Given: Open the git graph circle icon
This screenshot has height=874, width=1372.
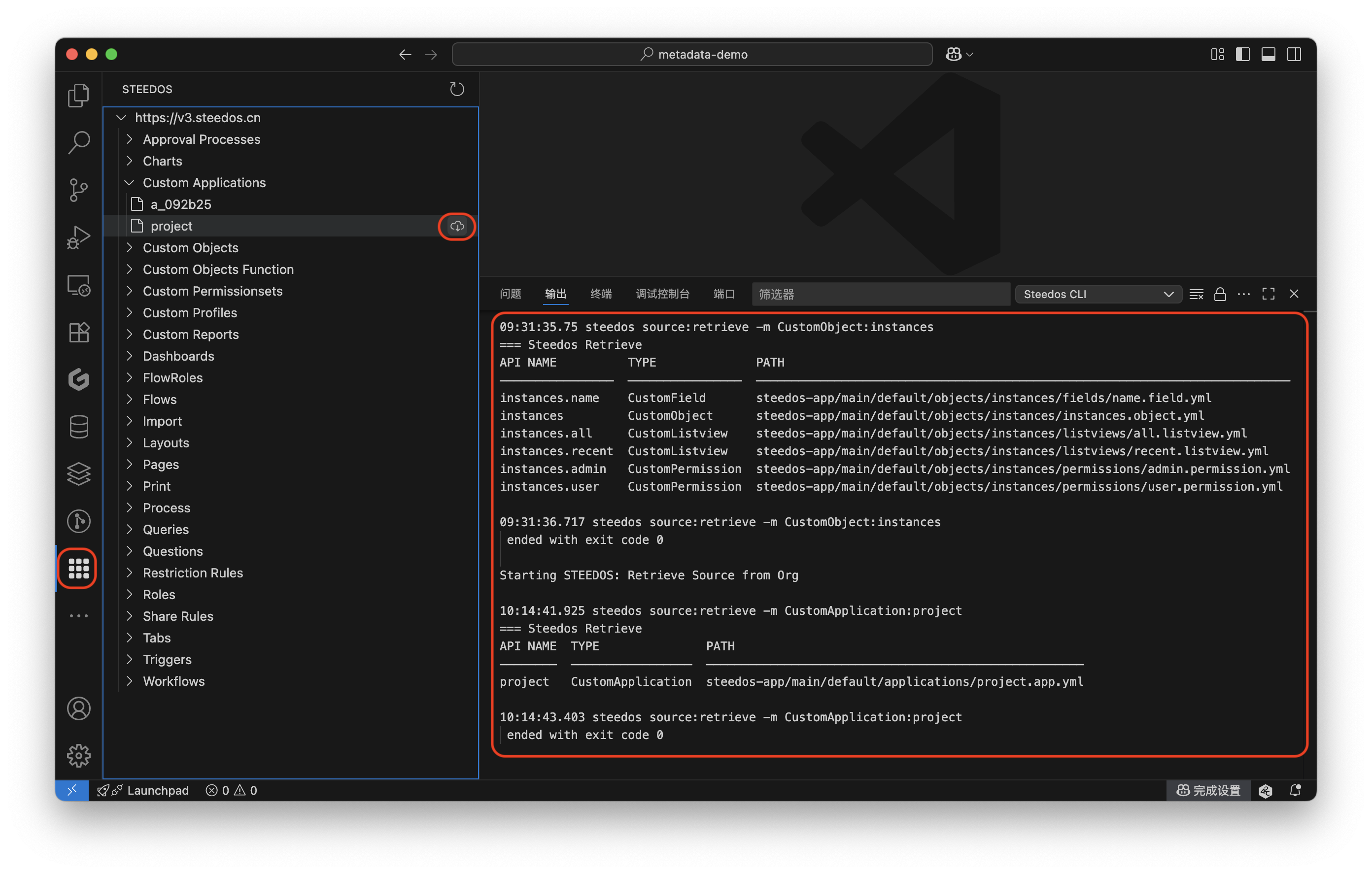Looking at the screenshot, I should (x=79, y=521).
